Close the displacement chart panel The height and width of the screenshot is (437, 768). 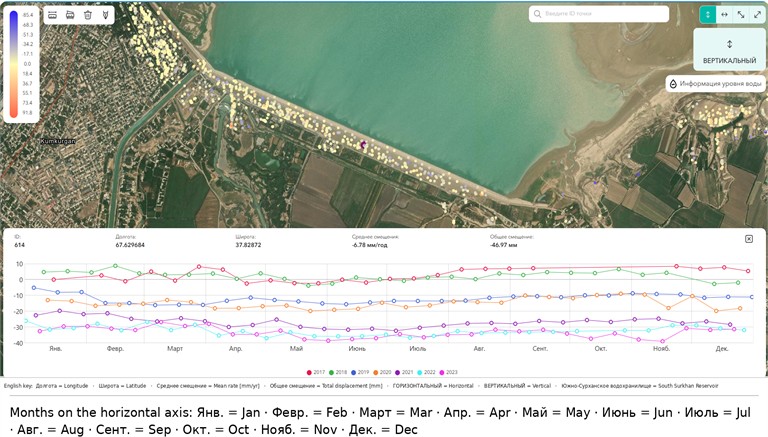[x=748, y=239]
